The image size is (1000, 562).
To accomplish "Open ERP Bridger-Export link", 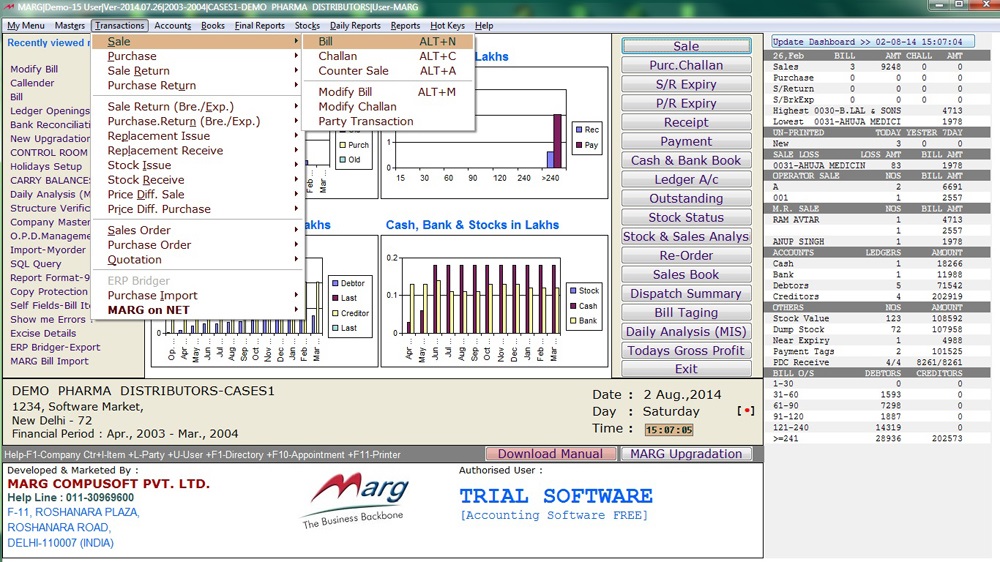I will (x=55, y=347).
